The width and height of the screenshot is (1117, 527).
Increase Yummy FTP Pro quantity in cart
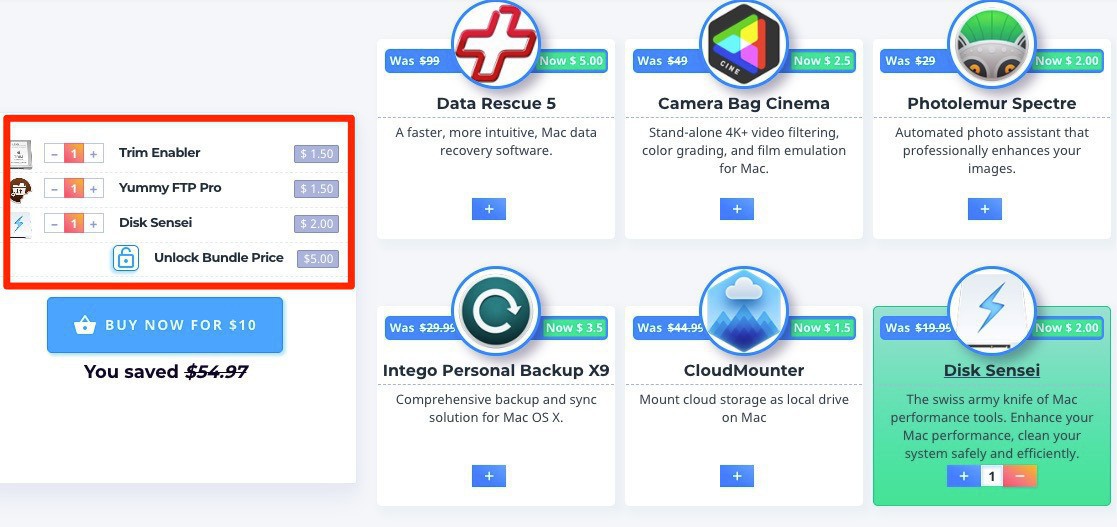point(93,189)
